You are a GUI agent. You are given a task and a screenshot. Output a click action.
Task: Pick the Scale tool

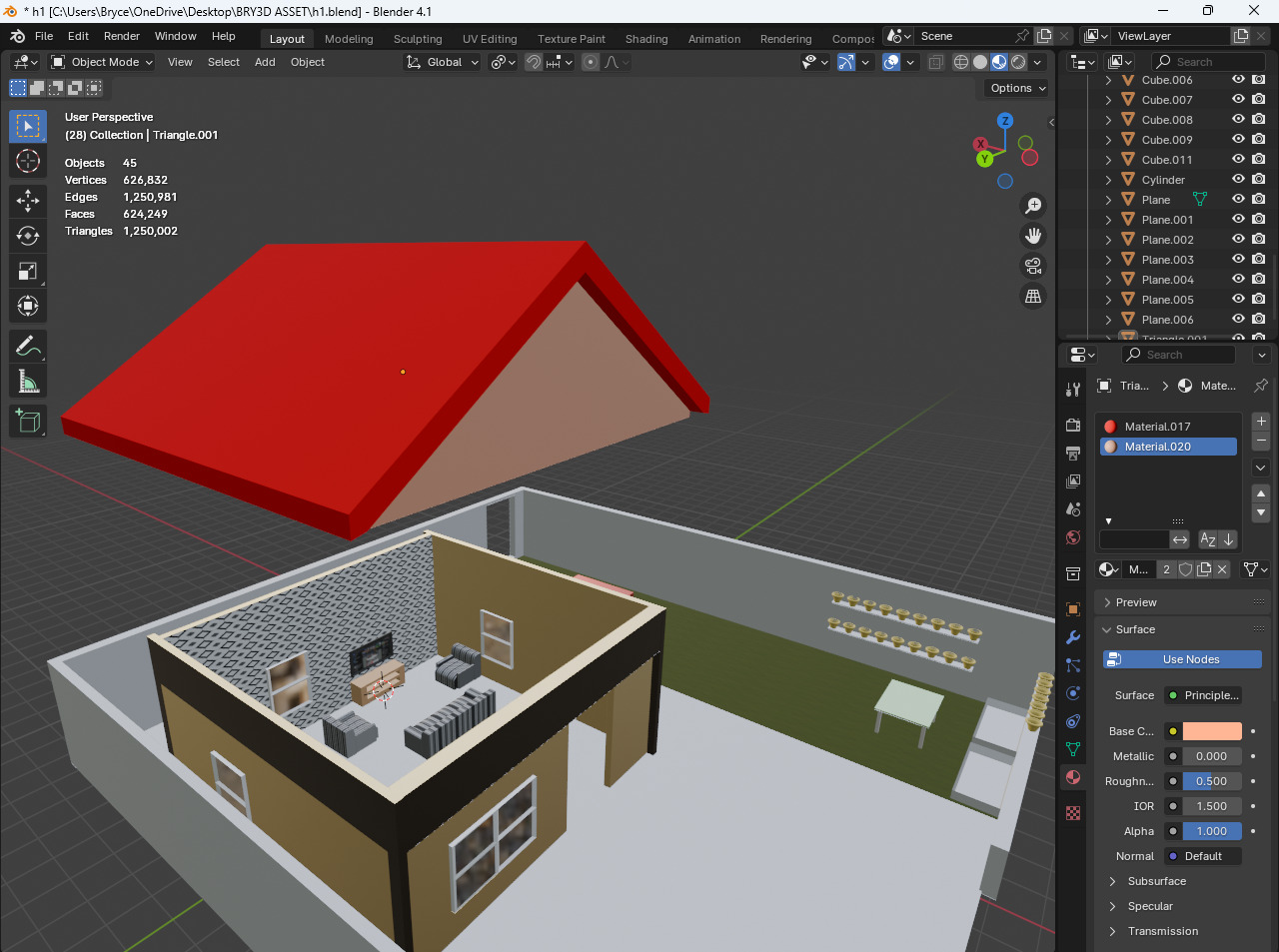tap(28, 271)
